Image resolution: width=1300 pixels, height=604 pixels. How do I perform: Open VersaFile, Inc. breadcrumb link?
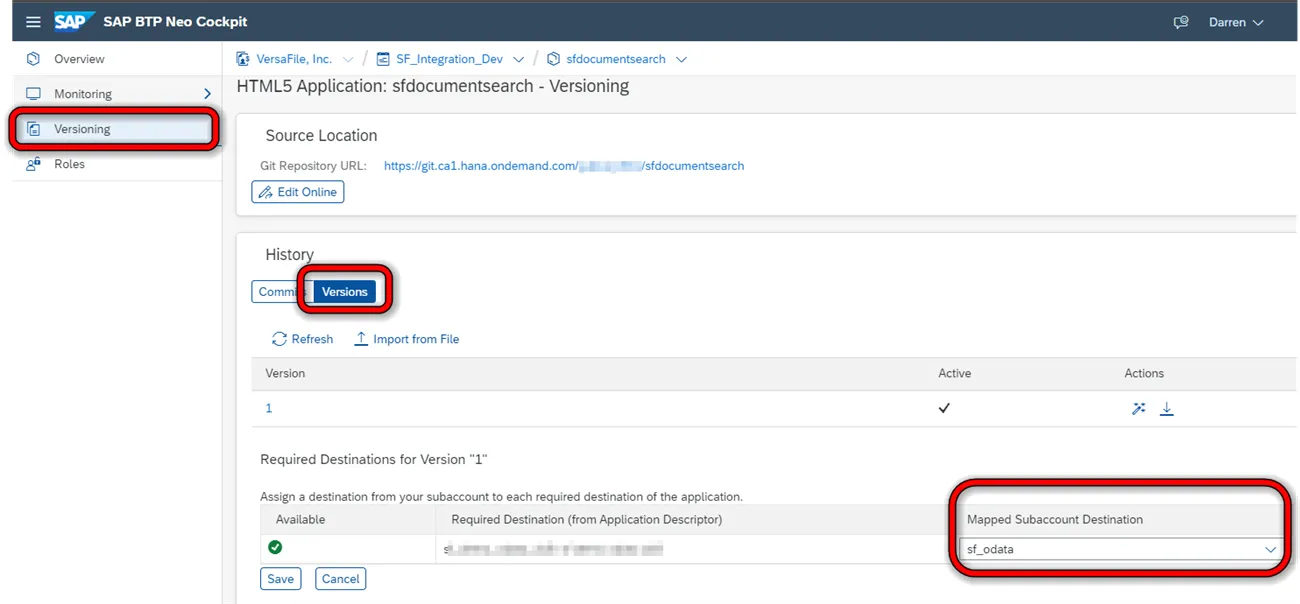(x=294, y=59)
